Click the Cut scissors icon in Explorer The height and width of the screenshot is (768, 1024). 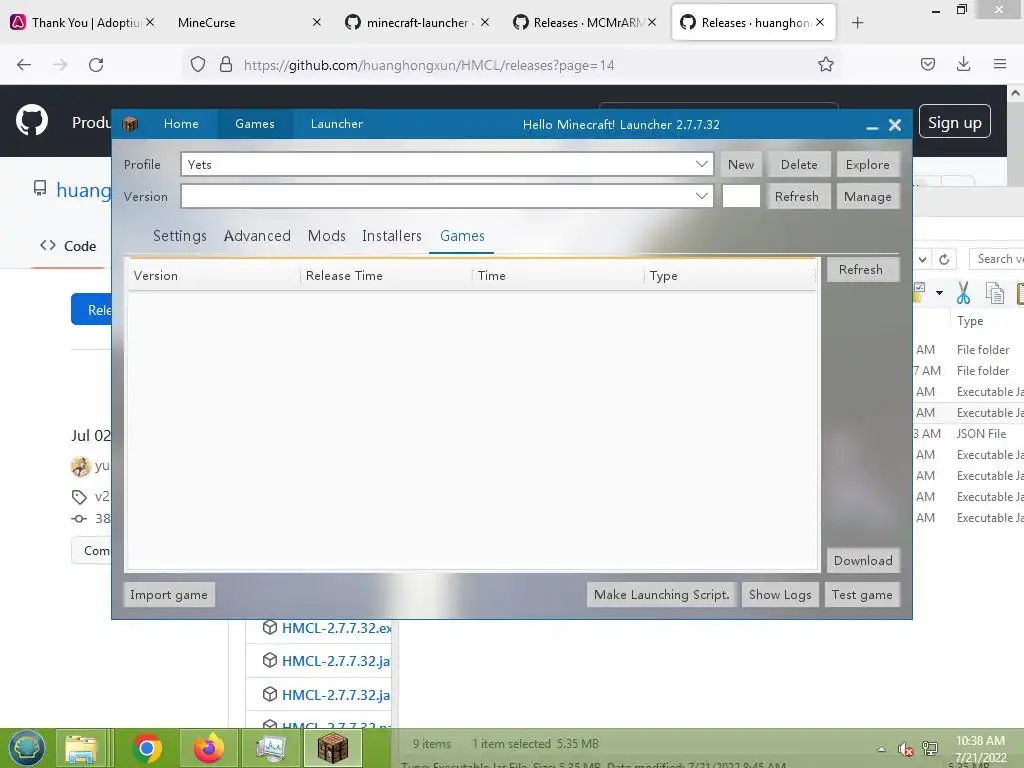[963, 293]
